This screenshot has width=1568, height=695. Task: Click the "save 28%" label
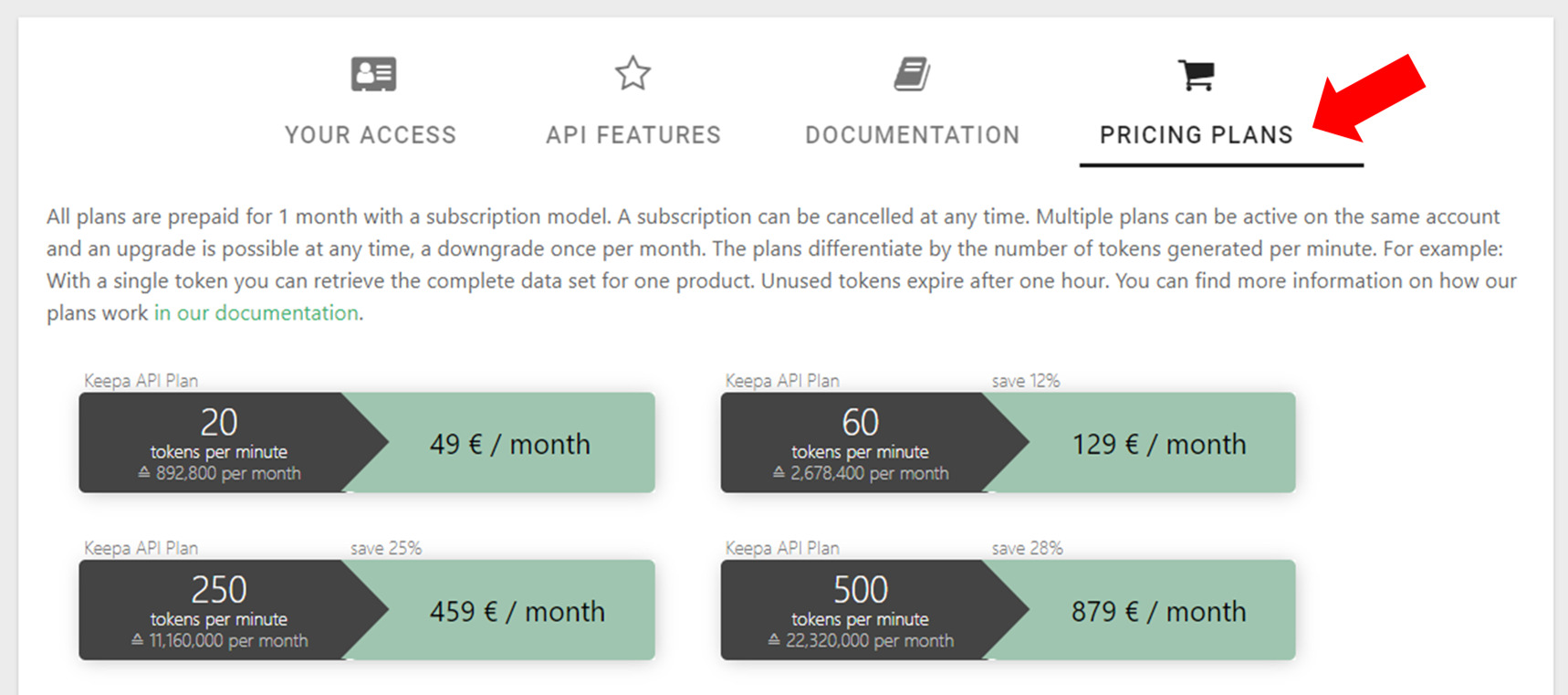tap(1027, 548)
